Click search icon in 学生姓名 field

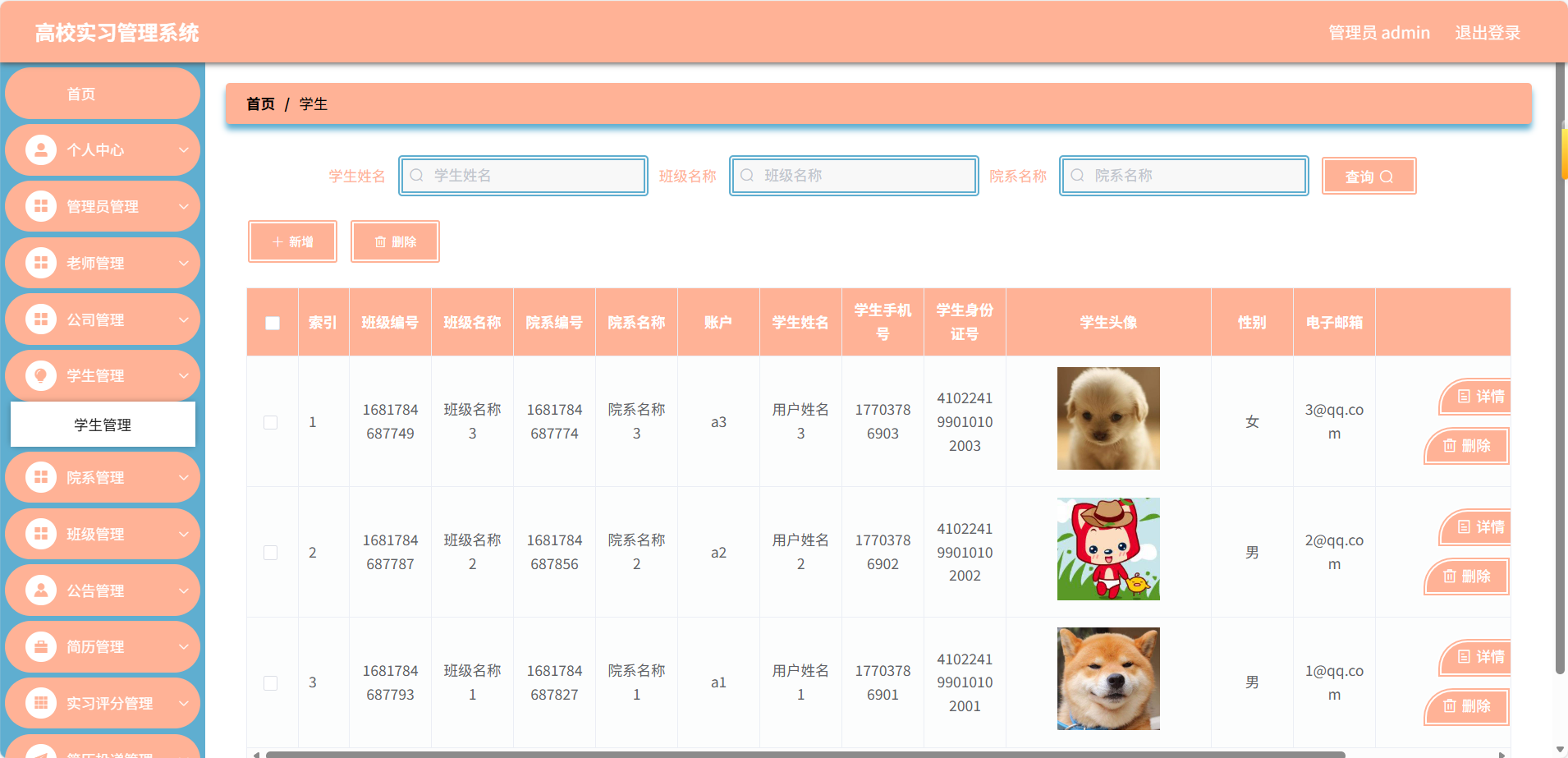417,176
